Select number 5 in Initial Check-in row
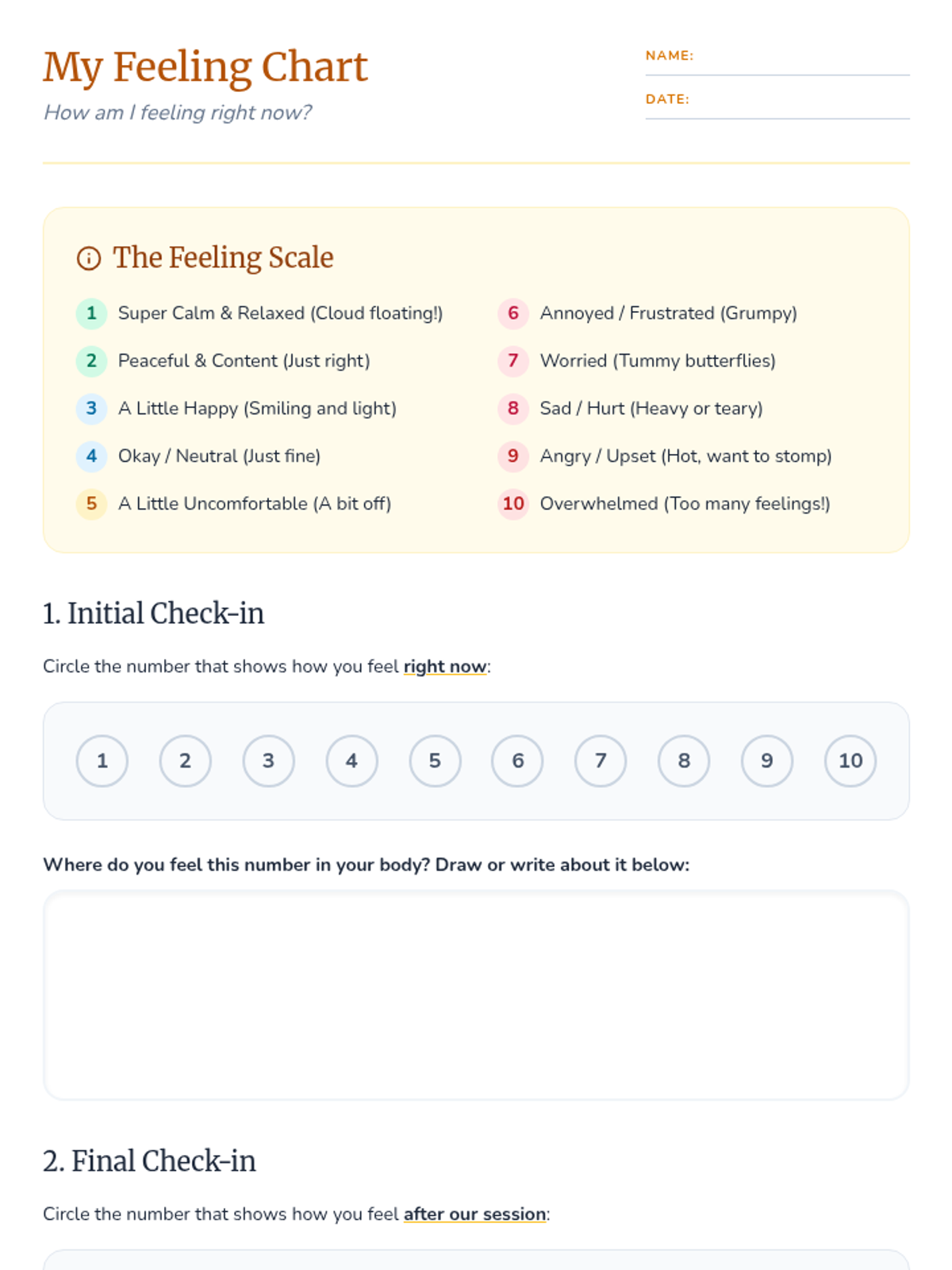The image size is (952, 1270). [x=435, y=761]
